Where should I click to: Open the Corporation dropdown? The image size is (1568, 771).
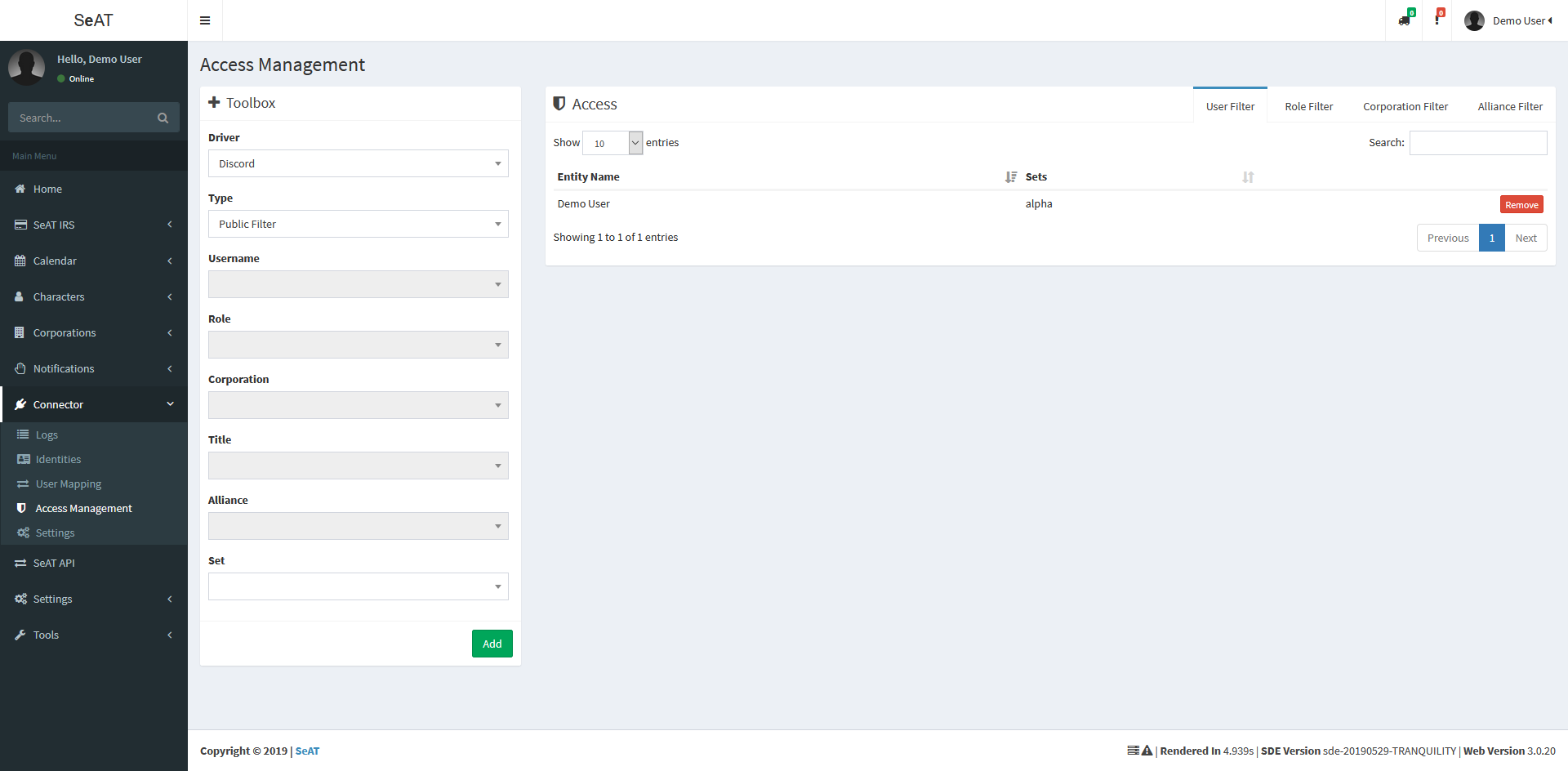click(x=359, y=405)
